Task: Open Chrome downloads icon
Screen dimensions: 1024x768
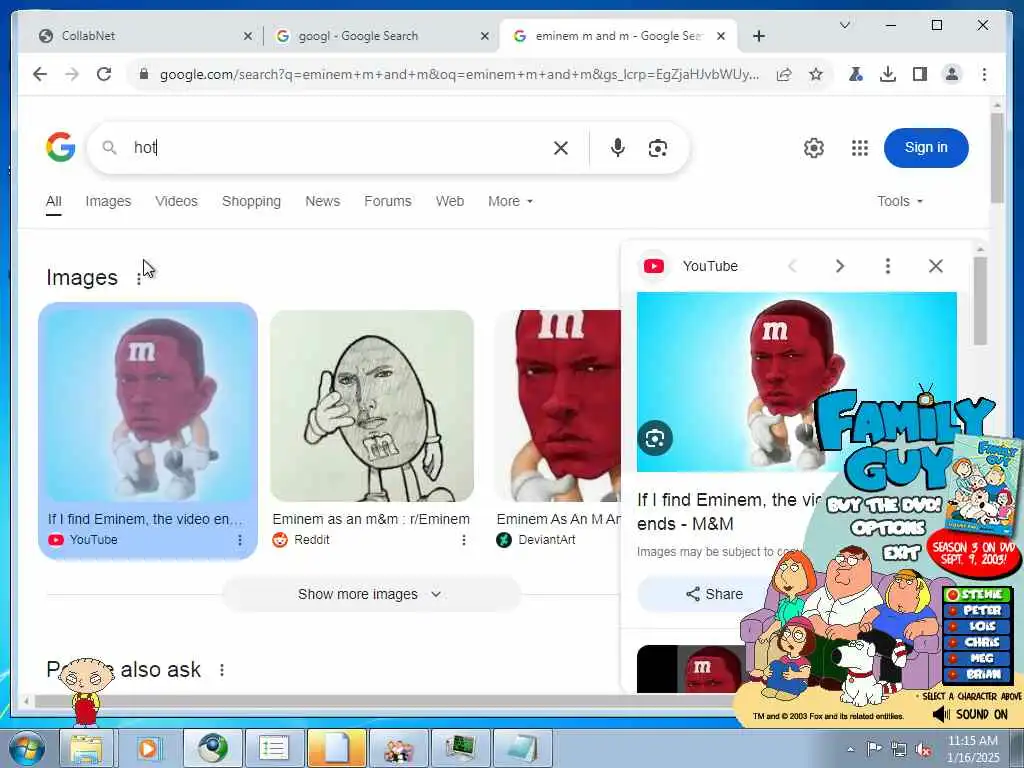Action: tap(888, 74)
